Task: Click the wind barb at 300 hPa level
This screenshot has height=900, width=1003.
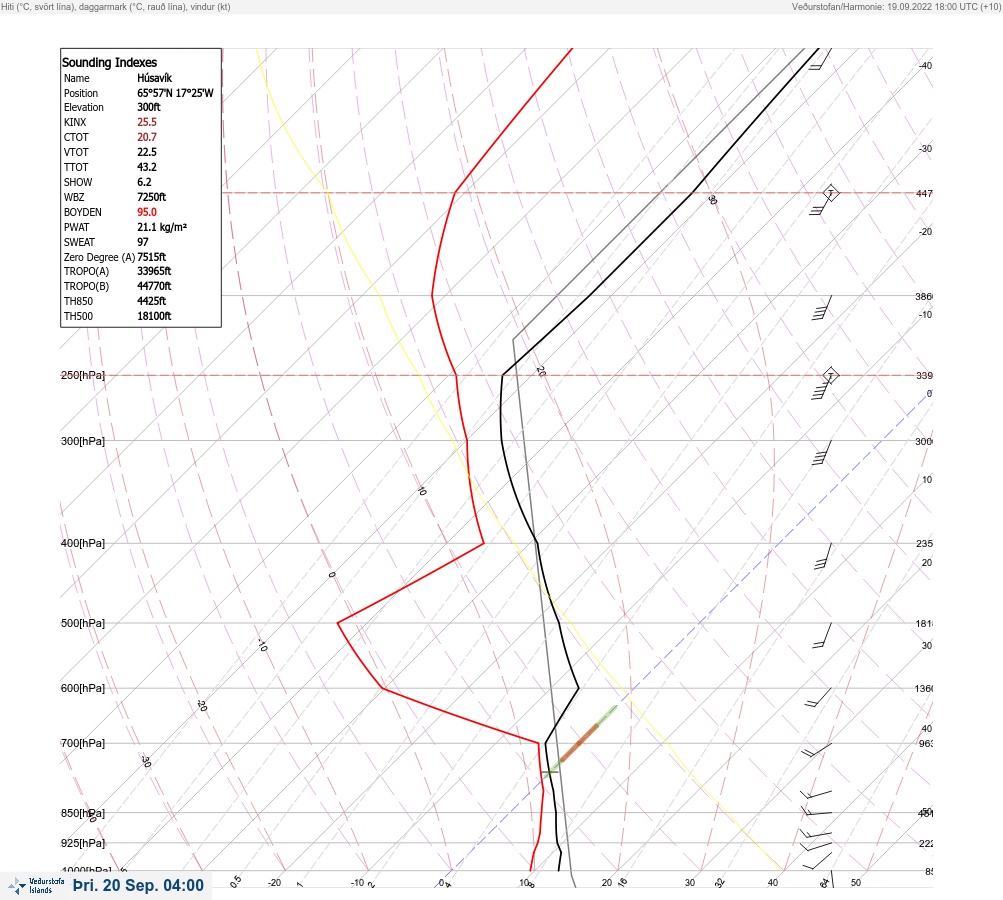Action: 822,453
